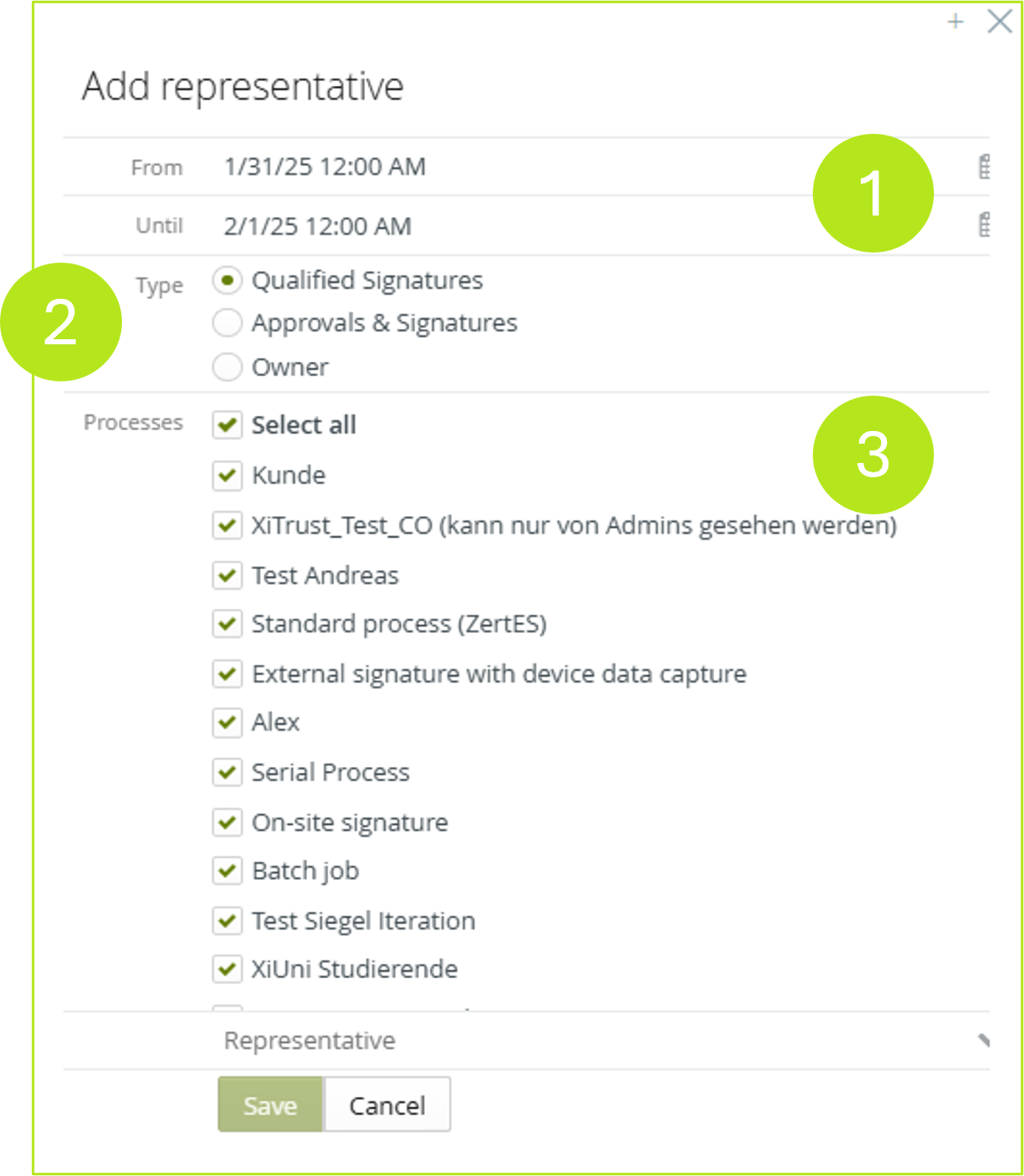
Task: Close the Add representative dialog
Action: [999, 21]
